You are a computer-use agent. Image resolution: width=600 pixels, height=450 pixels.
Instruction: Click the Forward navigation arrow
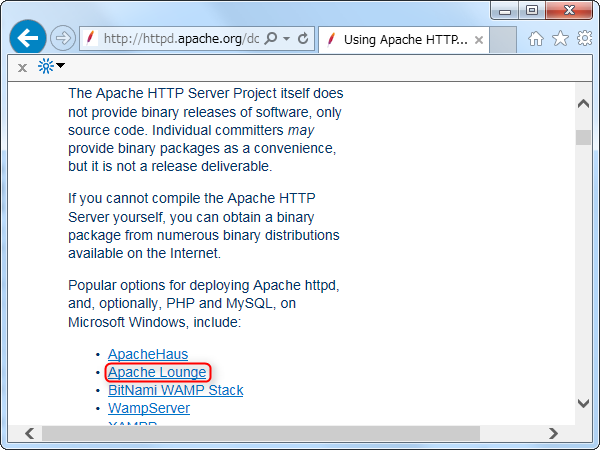coord(63,38)
